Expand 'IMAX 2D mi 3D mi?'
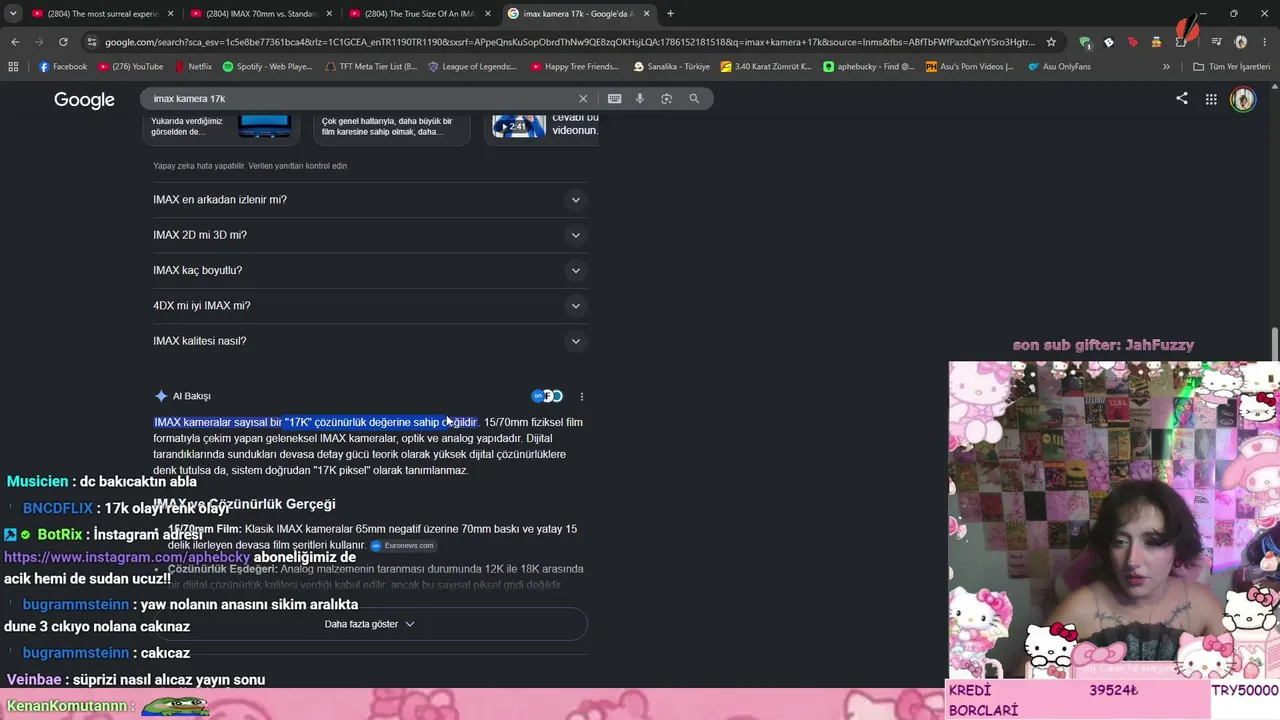This screenshot has height=720, width=1280. tap(369, 235)
